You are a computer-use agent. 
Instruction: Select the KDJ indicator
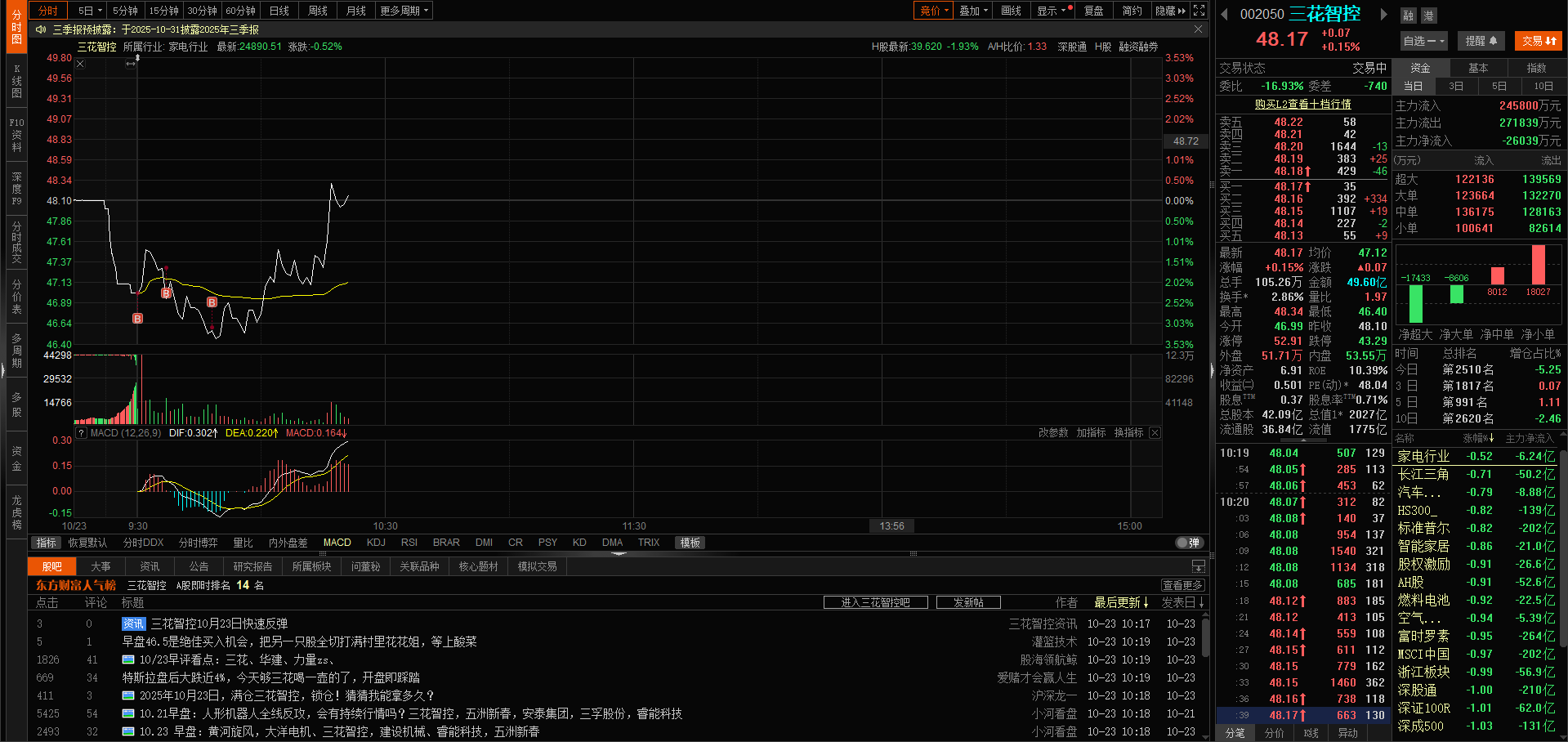tap(376, 543)
